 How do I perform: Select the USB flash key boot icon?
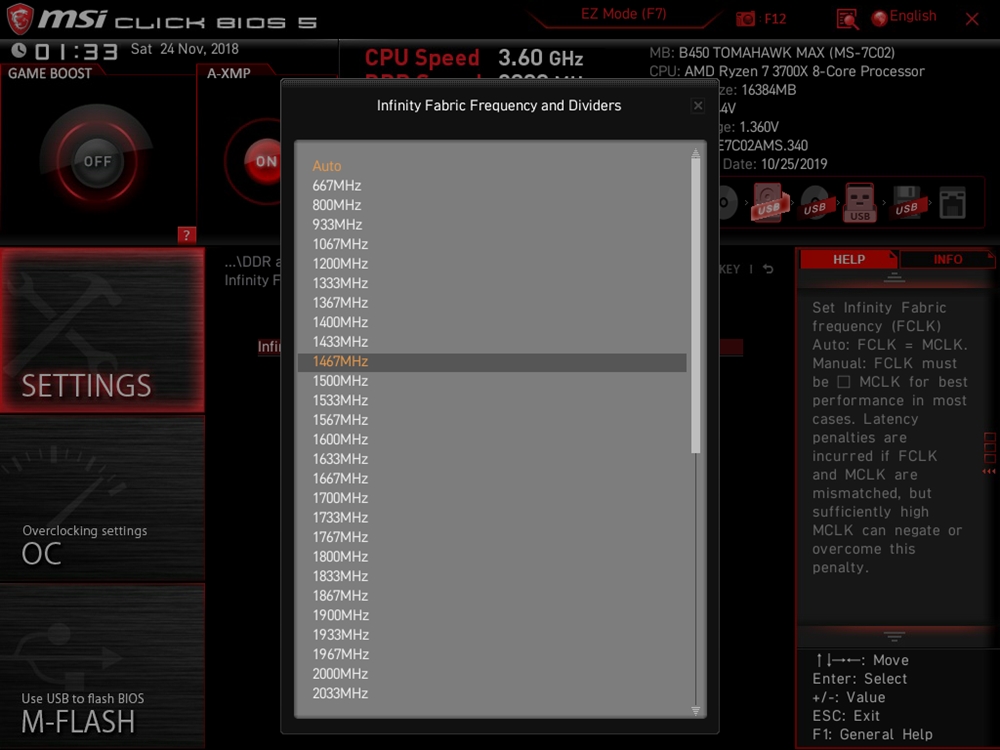click(860, 203)
